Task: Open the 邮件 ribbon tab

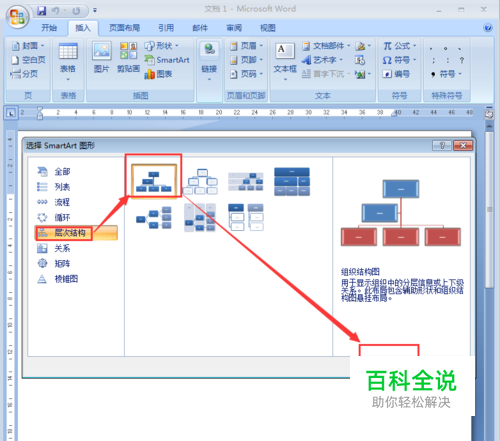Action: click(200, 28)
